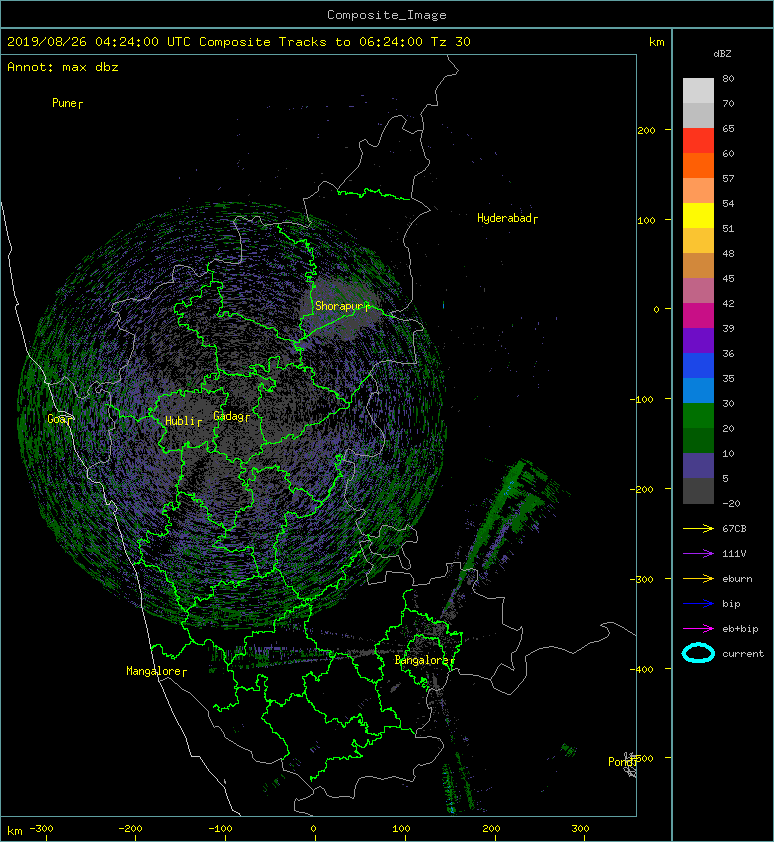This screenshot has height=842, width=774.
Task: Click the -300 tick on bottom axis
Action: (41, 829)
